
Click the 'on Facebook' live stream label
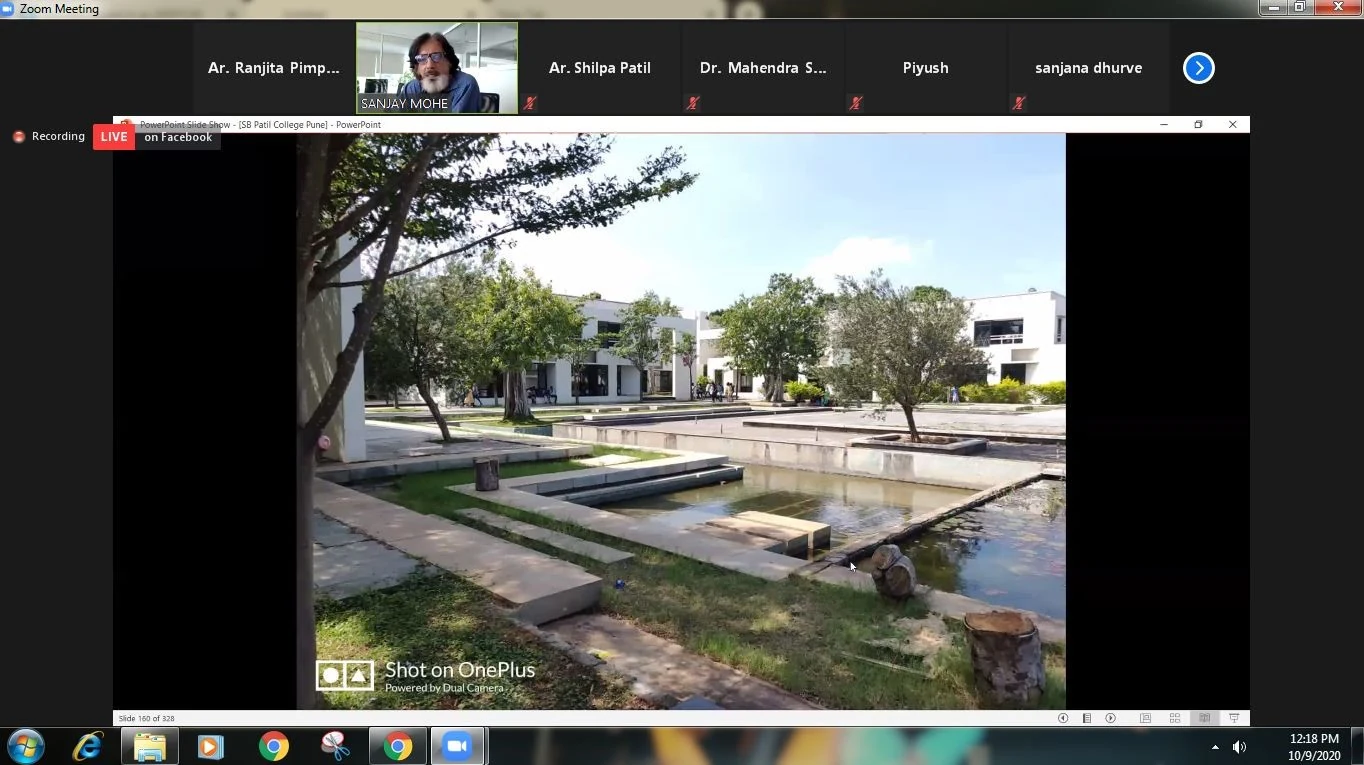[178, 137]
